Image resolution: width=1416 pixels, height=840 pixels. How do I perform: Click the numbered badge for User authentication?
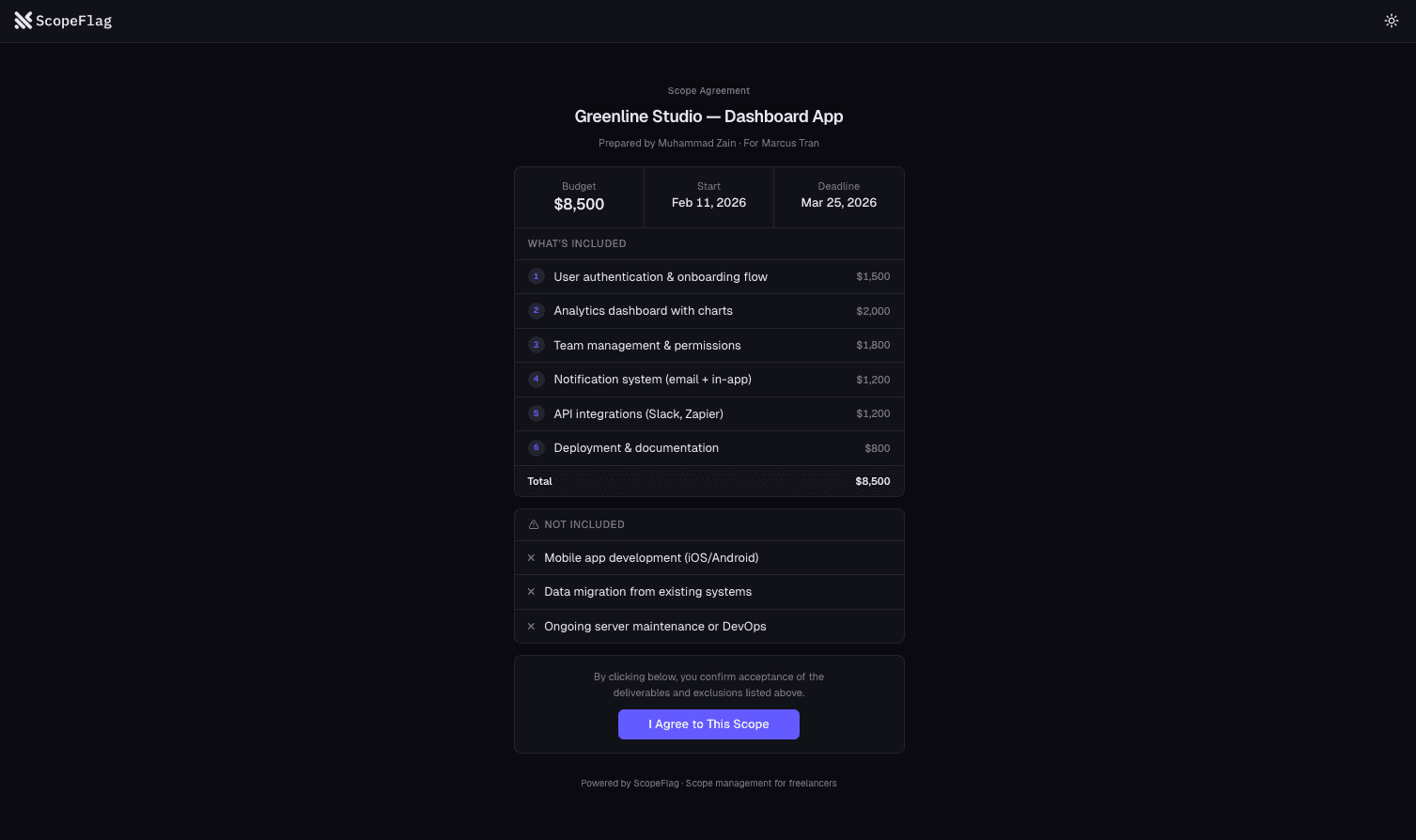pyautogui.click(x=536, y=276)
